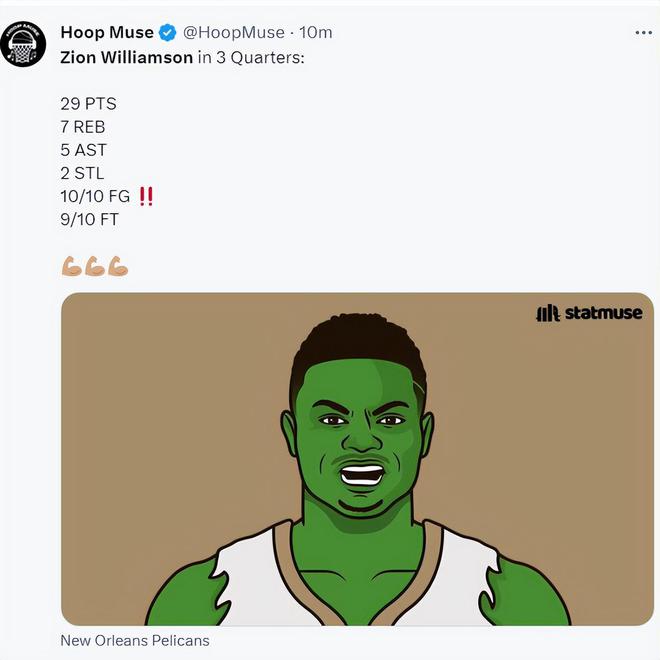The width and height of the screenshot is (660, 660).
Task: Open the 10m timestamp link
Action: [x=316, y=33]
